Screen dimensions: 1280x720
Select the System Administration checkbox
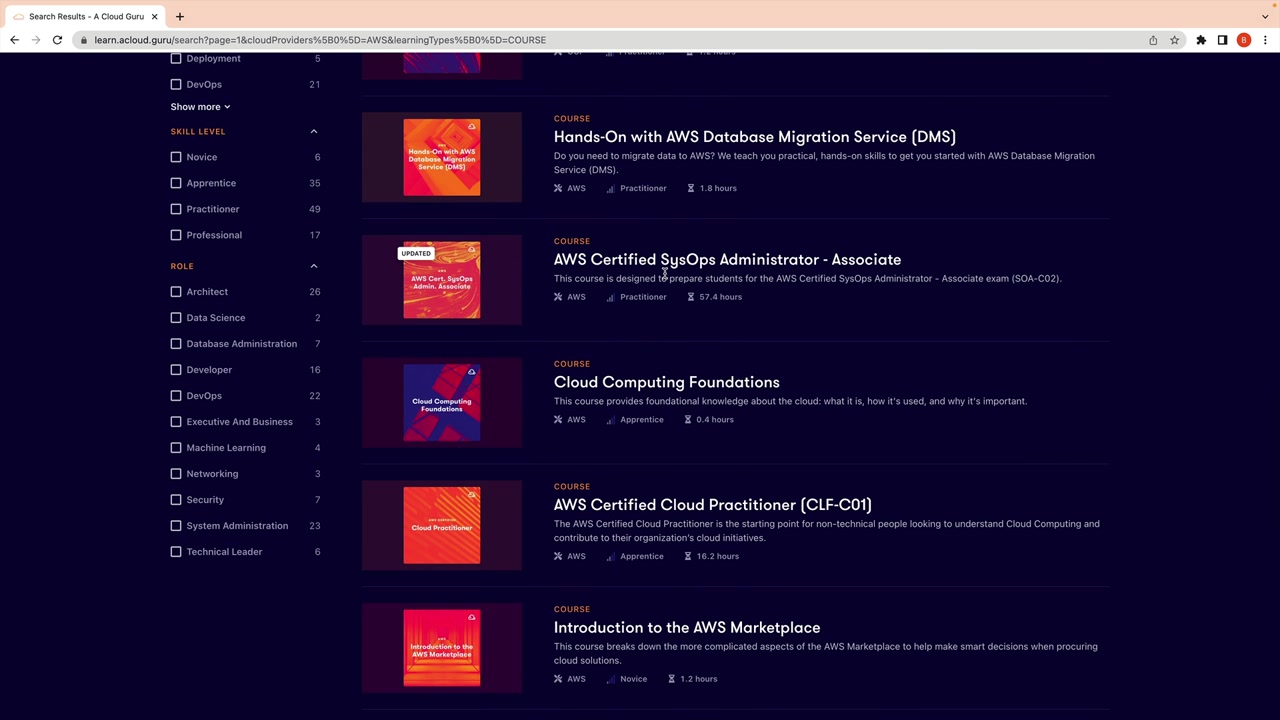coord(176,526)
